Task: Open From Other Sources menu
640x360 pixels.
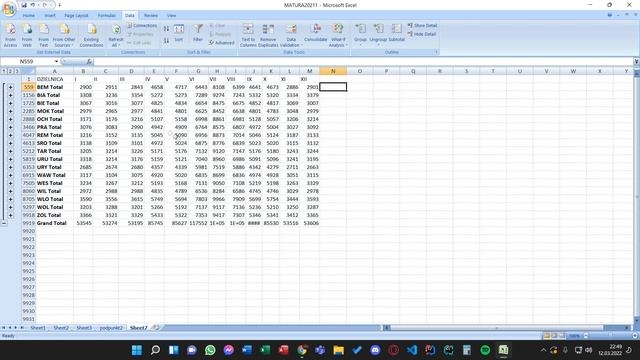Action: tap(64, 35)
